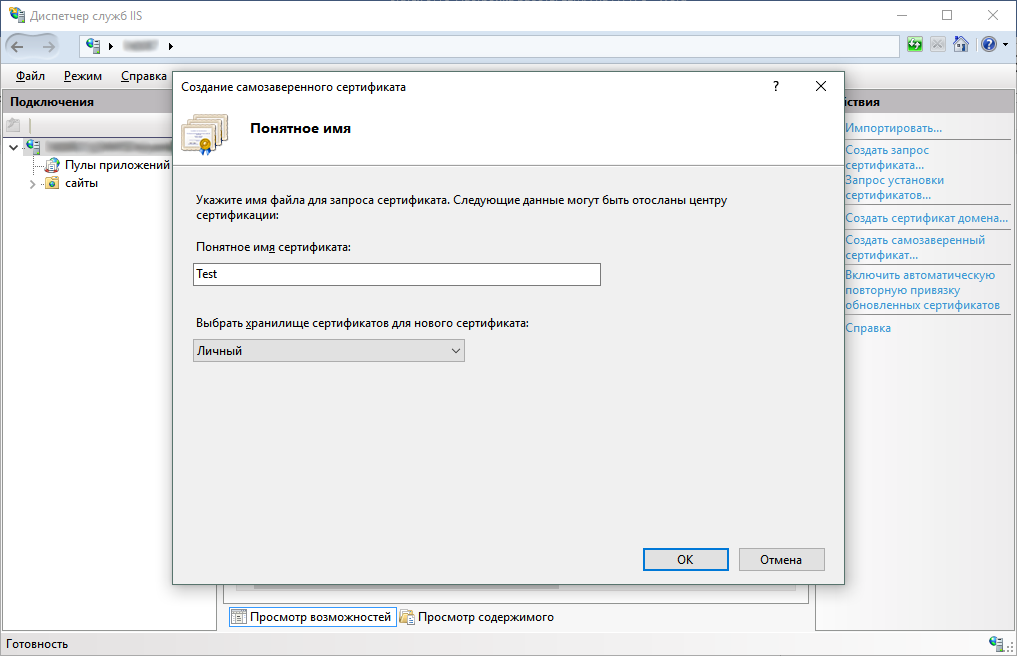Open the Help question mark icon in the toolbar
The height and width of the screenshot is (656, 1017).
[x=988, y=45]
